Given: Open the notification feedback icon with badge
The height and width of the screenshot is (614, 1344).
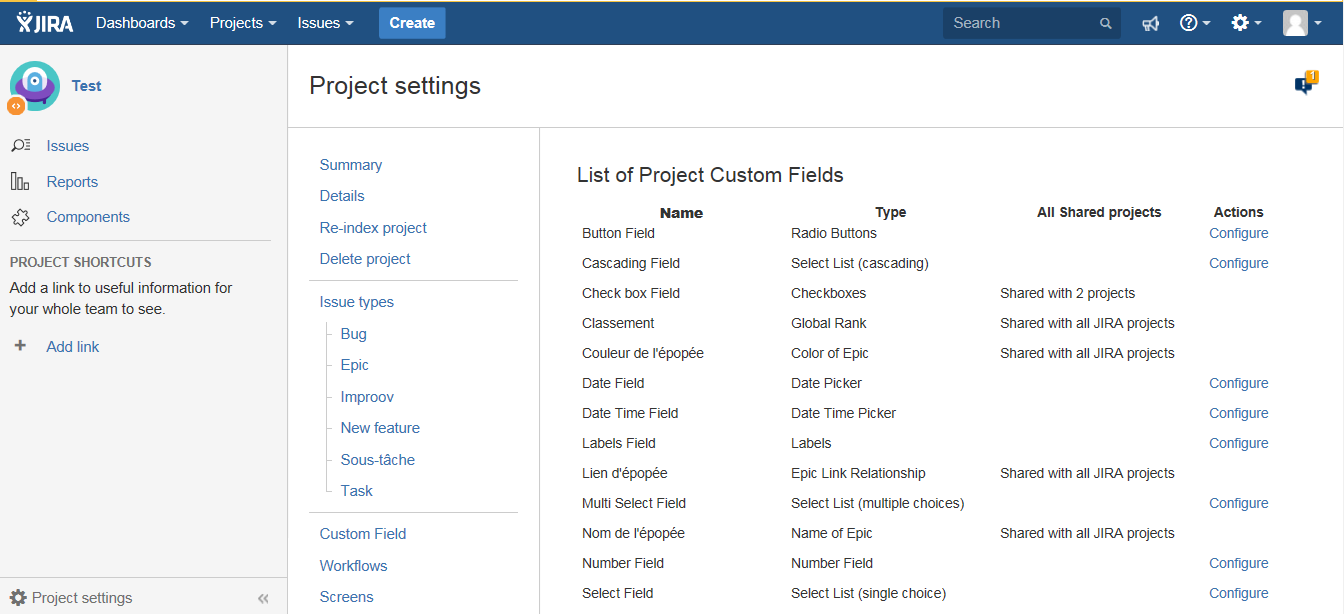Looking at the screenshot, I should click(x=1305, y=84).
